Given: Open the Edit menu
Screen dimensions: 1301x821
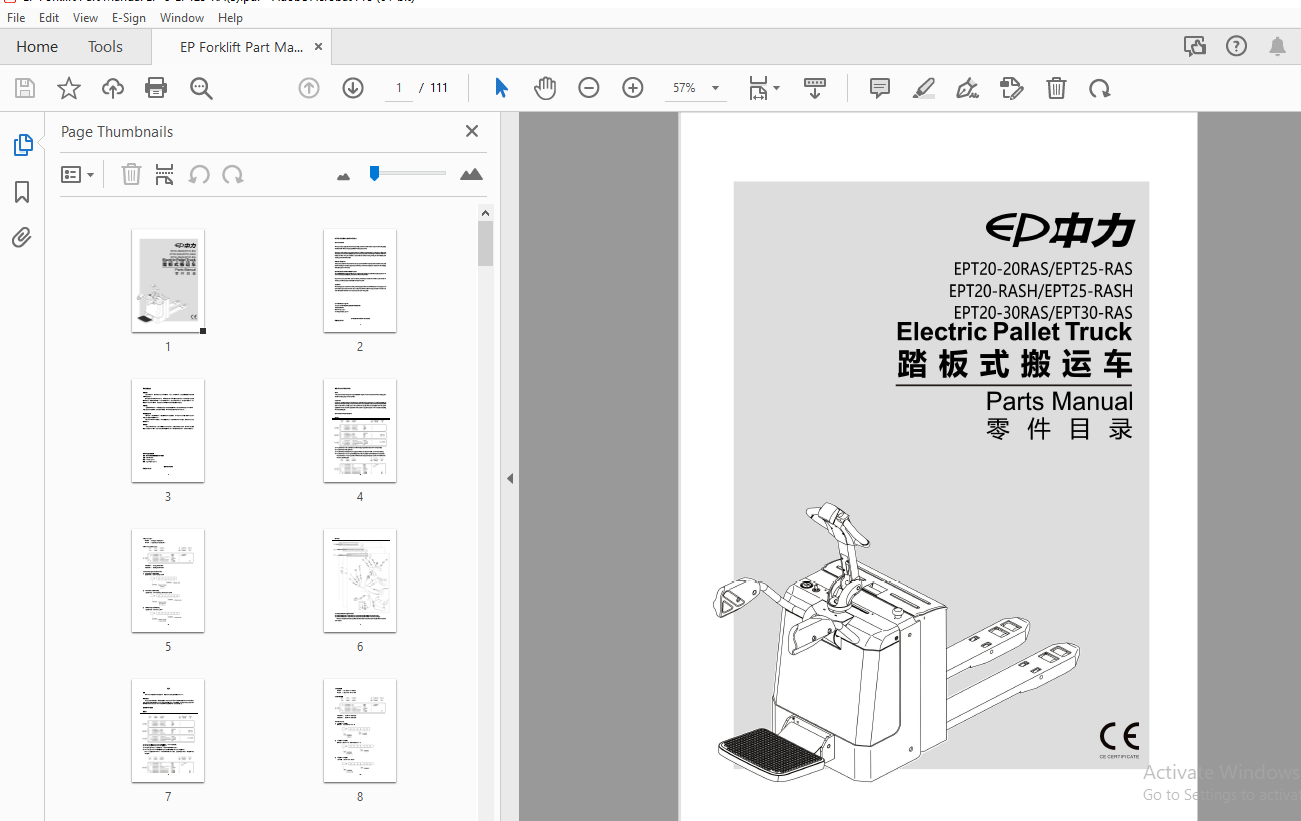Looking at the screenshot, I should pyautogui.click(x=48, y=18).
